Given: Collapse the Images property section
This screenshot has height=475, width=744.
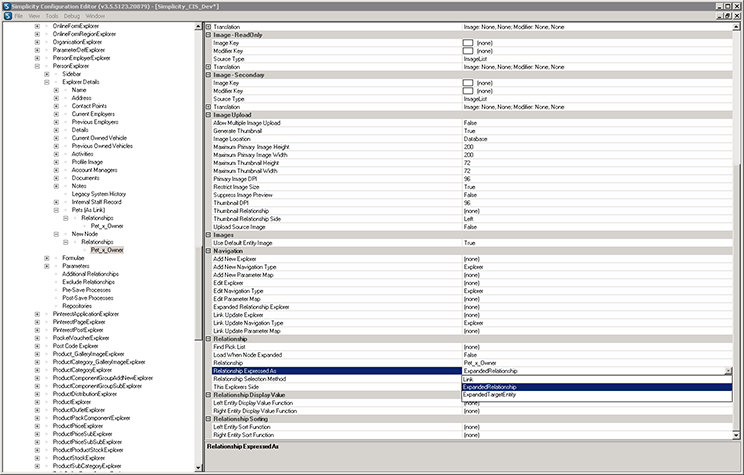Looking at the screenshot, I should coord(208,235).
